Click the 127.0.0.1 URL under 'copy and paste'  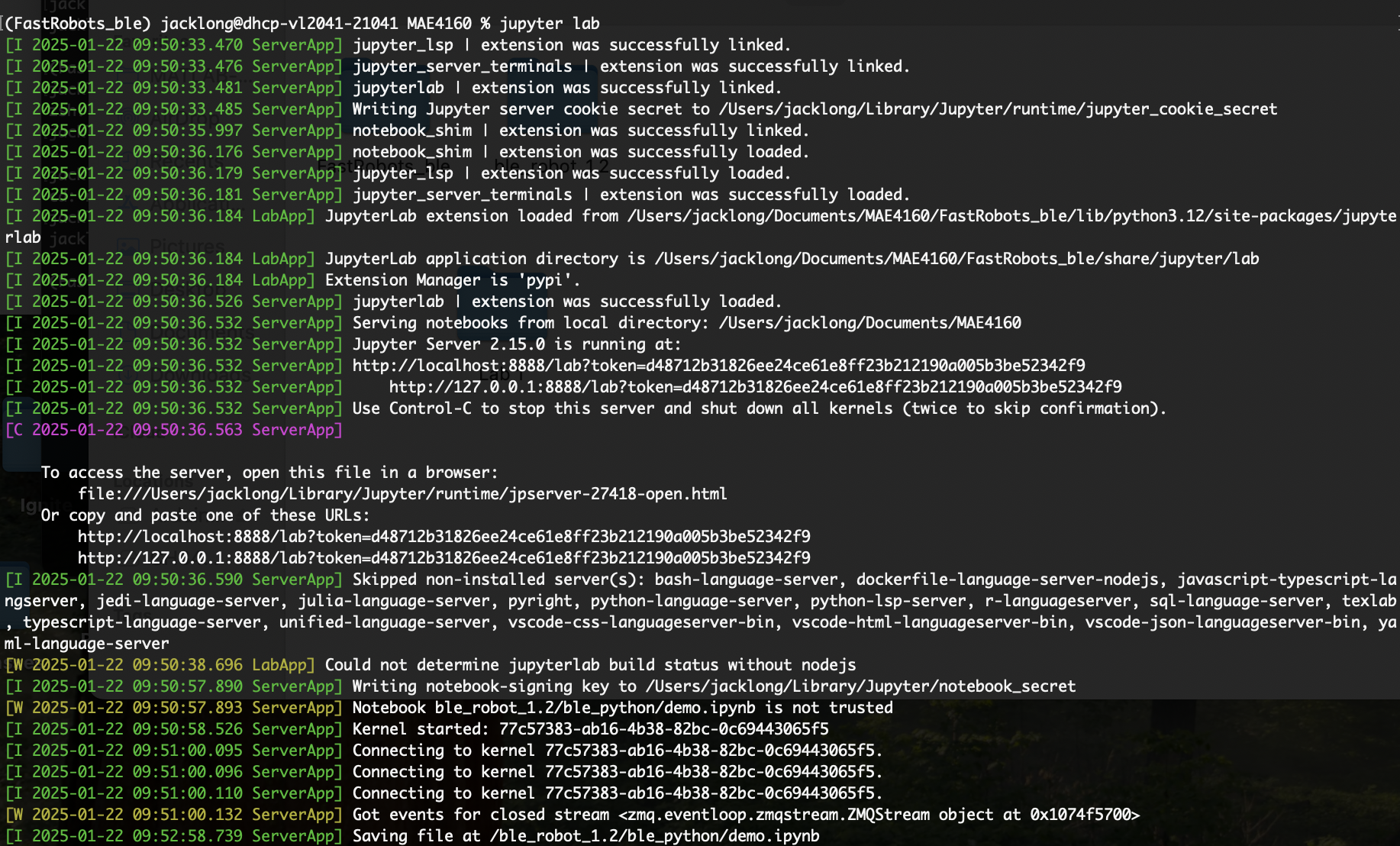coord(444,558)
